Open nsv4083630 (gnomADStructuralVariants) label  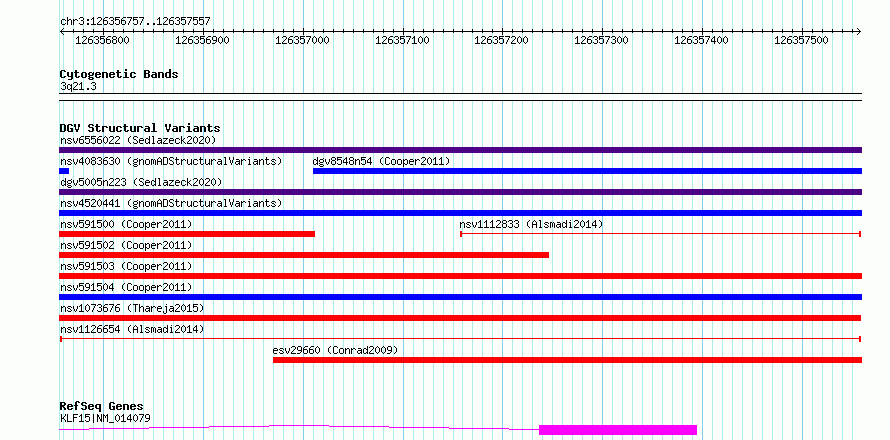(x=171, y=161)
